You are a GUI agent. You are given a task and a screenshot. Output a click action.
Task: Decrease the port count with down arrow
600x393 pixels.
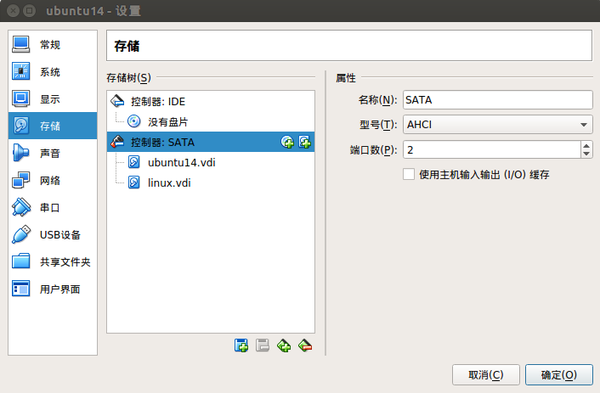click(586, 154)
